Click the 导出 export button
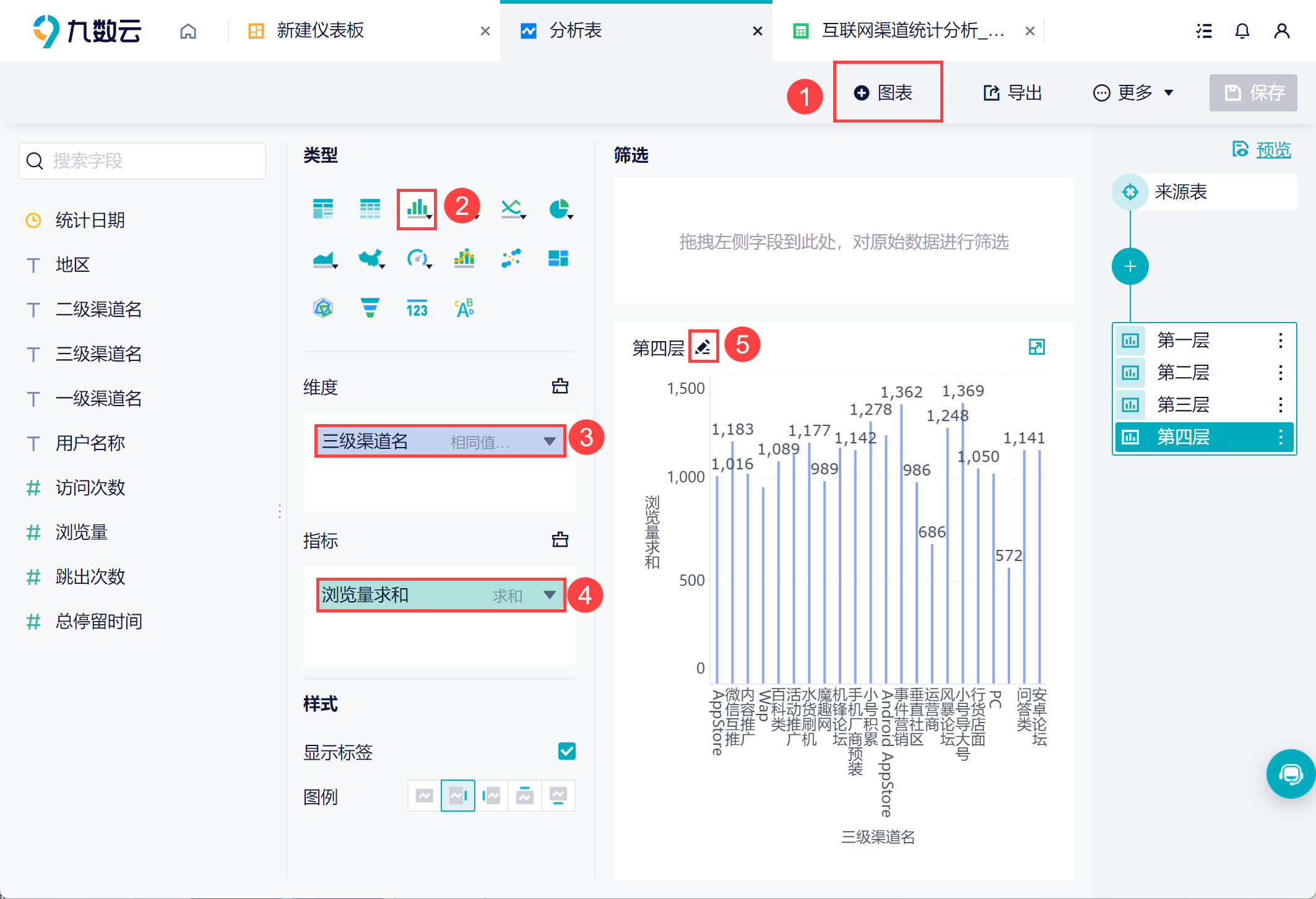 [x=1013, y=93]
